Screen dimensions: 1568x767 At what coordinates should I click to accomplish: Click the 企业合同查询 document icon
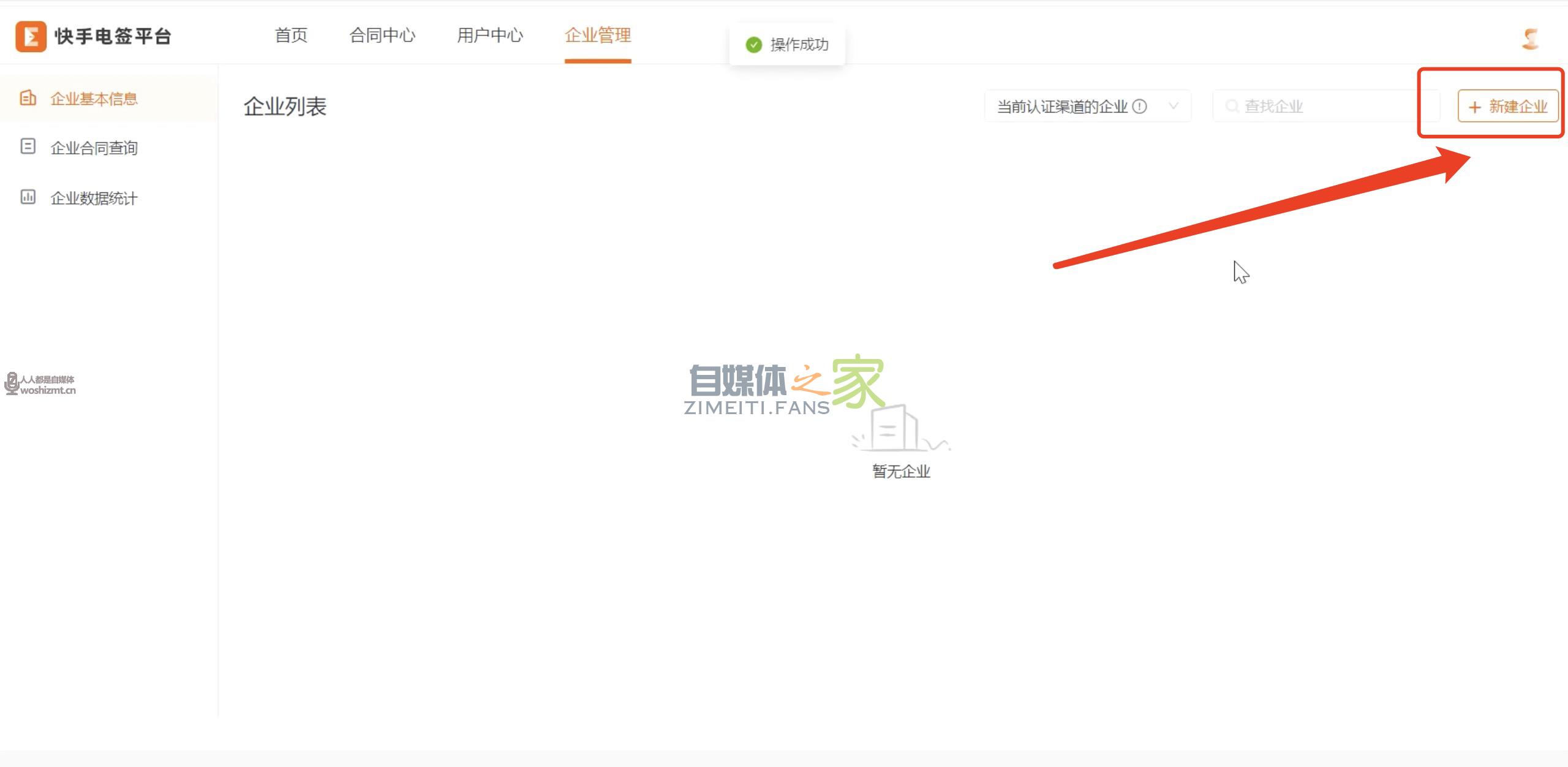click(x=28, y=146)
